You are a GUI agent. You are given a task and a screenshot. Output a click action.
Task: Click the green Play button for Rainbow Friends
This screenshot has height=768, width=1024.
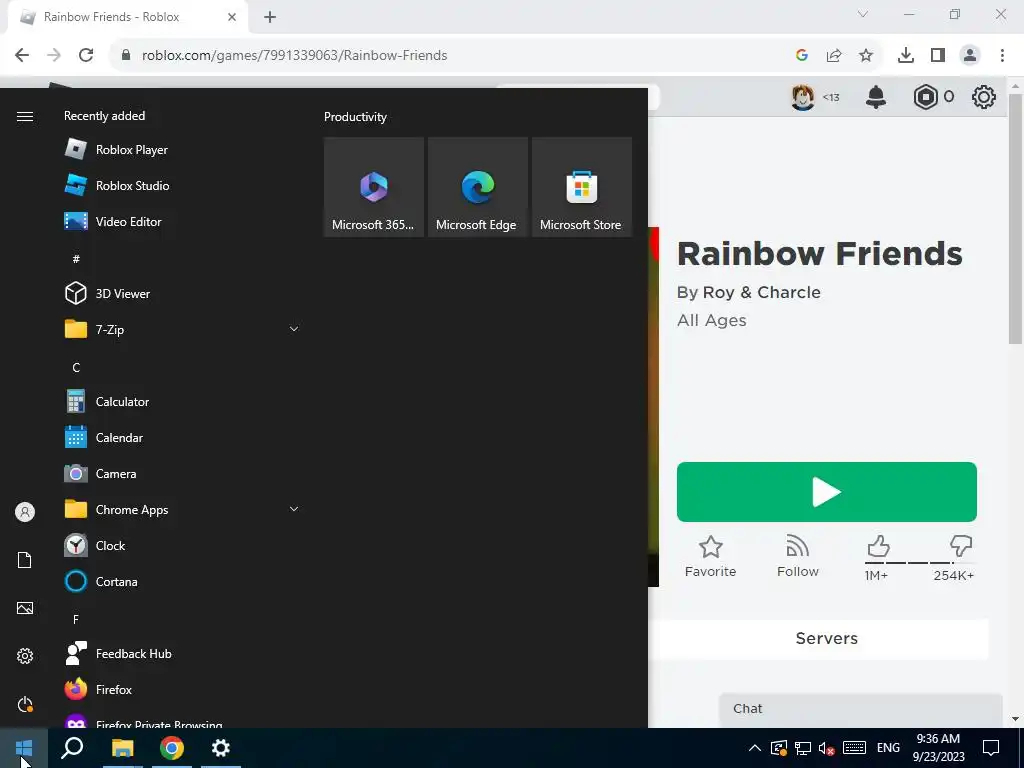coord(827,492)
